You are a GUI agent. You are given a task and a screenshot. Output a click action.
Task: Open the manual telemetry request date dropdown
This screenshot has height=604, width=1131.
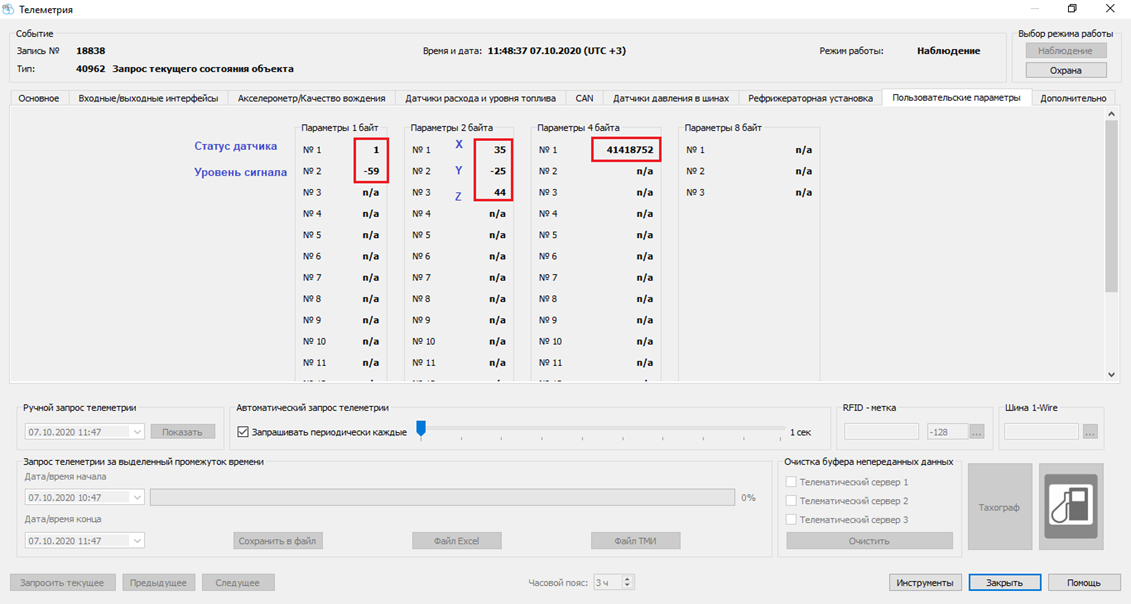137,432
